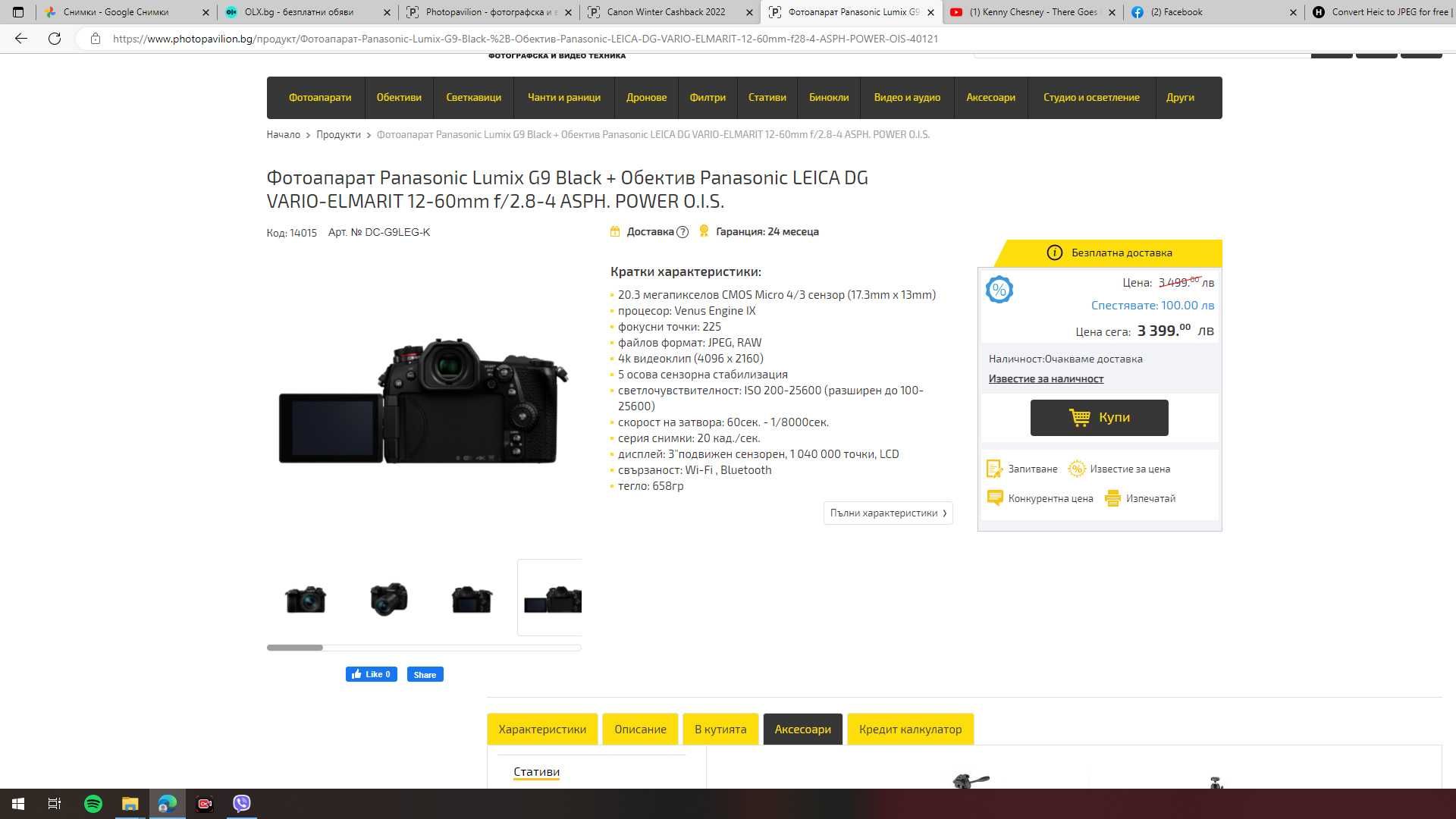Image resolution: width=1456 pixels, height=819 pixels.
Task: Open the Видео и аудио menu
Action: click(x=907, y=97)
